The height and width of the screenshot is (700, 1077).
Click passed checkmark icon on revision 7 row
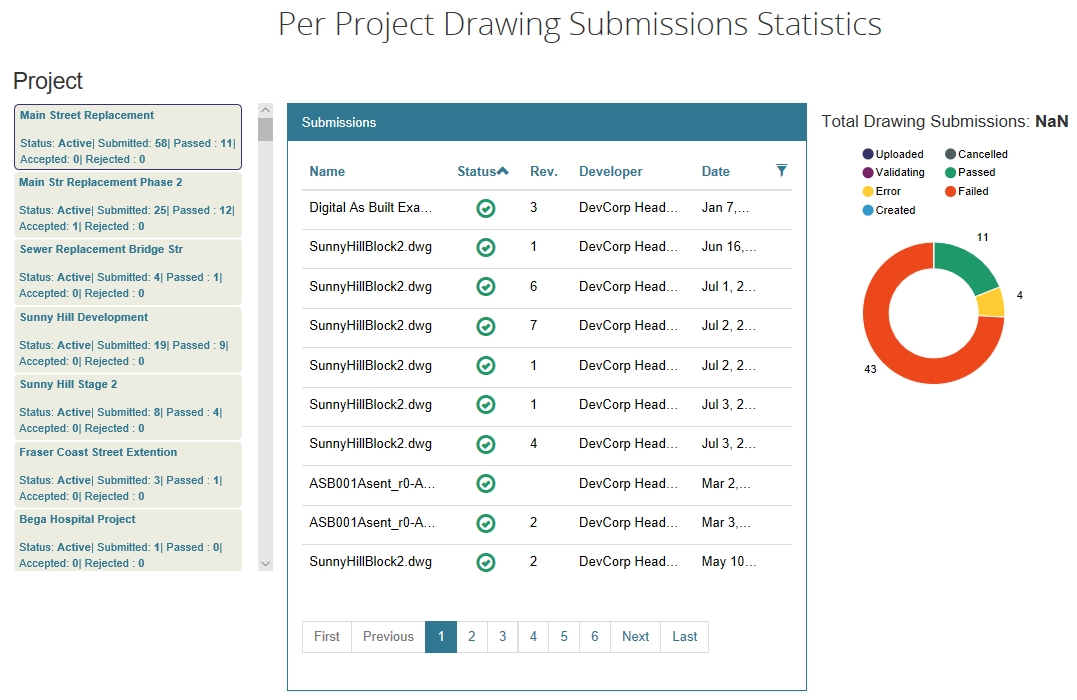[x=486, y=326]
